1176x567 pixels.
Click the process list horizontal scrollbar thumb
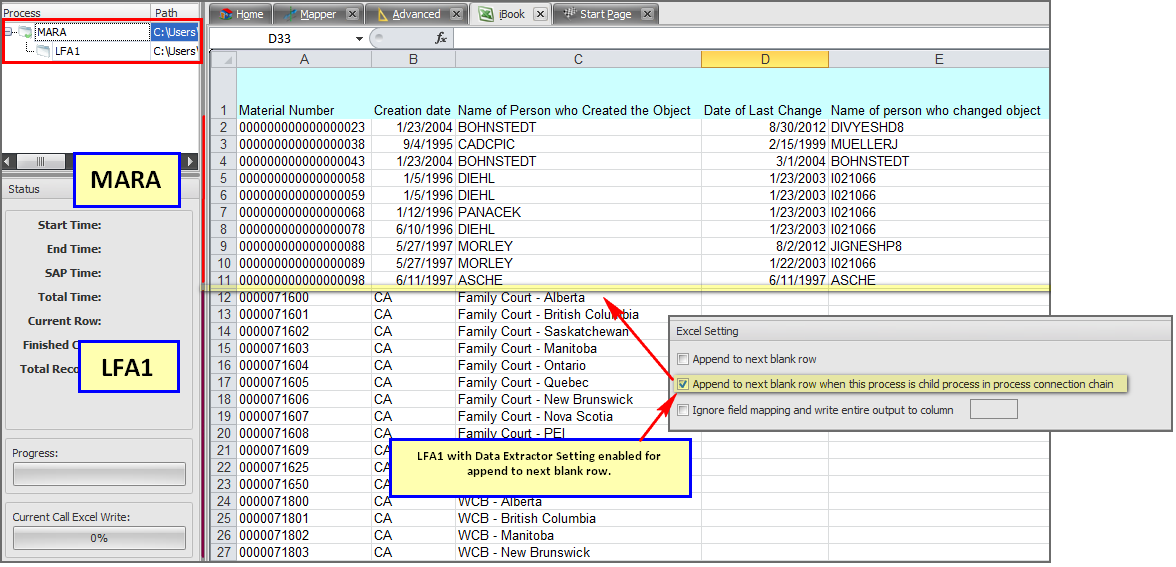pyautogui.click(x=40, y=161)
